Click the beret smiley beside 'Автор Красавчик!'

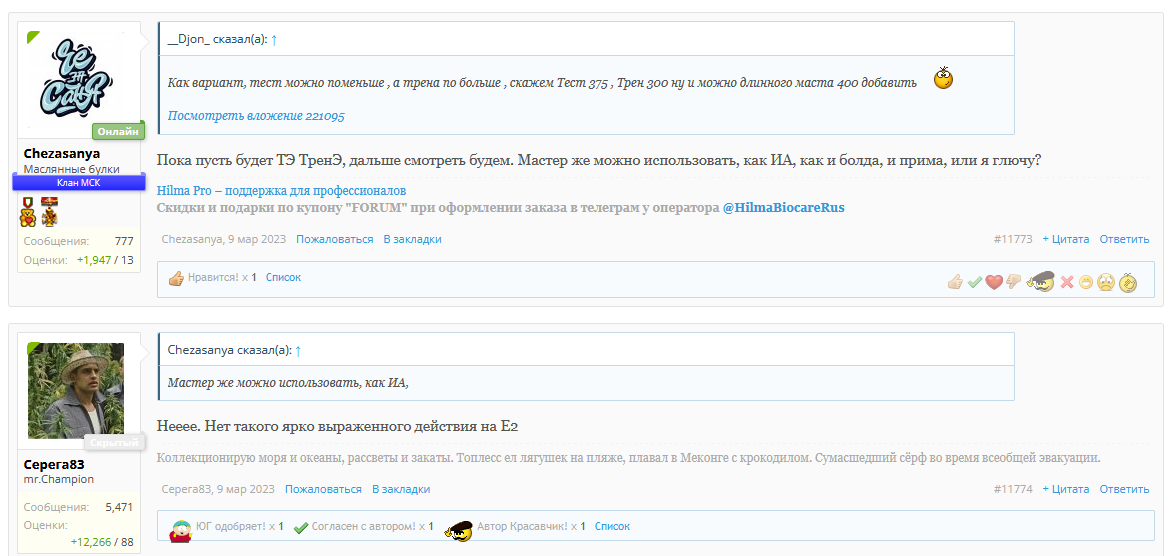tap(459, 530)
